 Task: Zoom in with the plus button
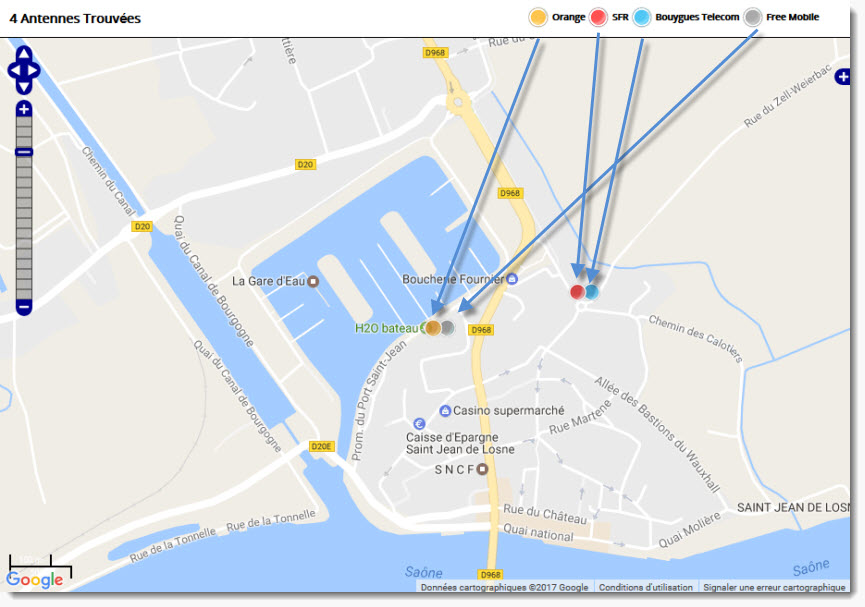click(24, 109)
